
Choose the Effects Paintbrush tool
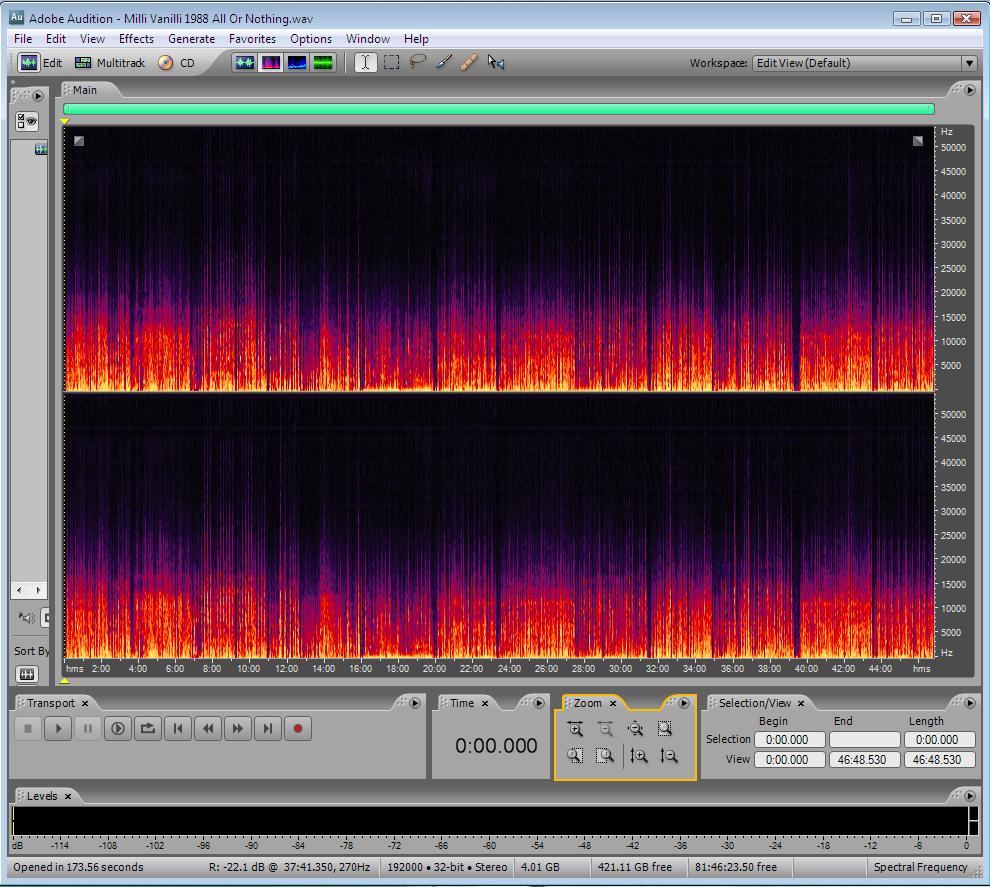pyautogui.click(x=443, y=63)
